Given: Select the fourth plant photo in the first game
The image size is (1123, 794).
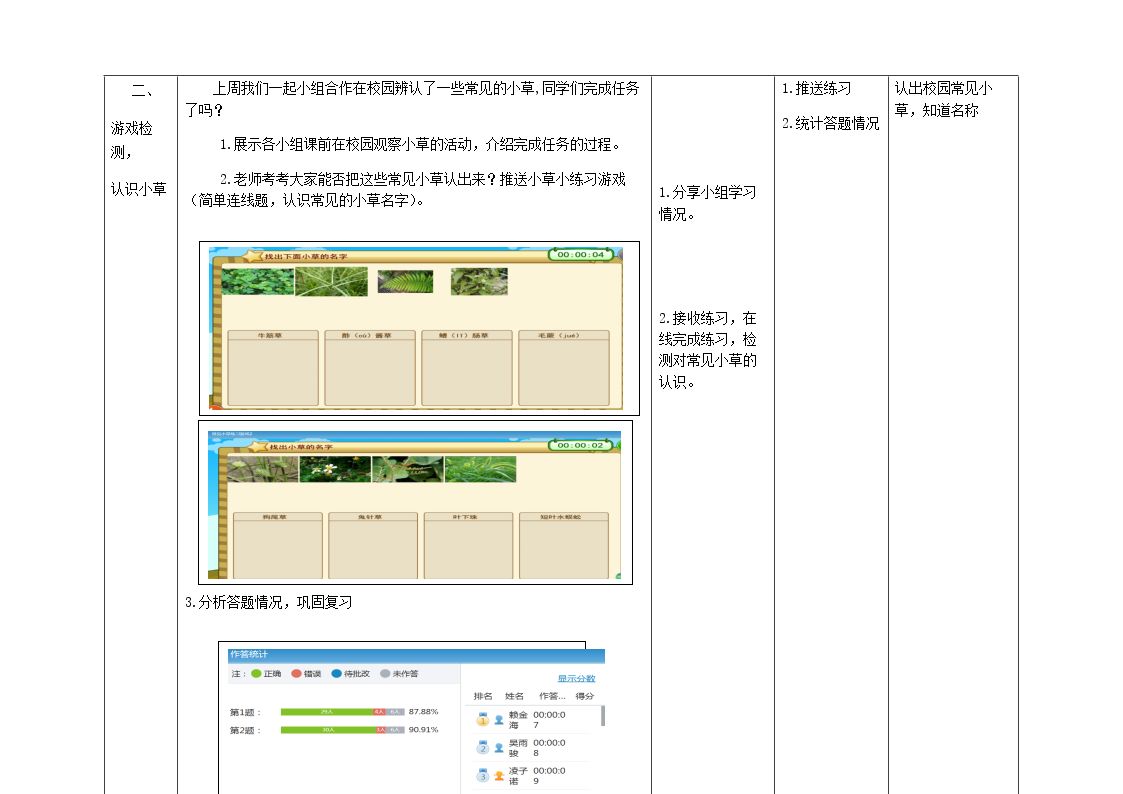Looking at the screenshot, I should (x=479, y=281).
